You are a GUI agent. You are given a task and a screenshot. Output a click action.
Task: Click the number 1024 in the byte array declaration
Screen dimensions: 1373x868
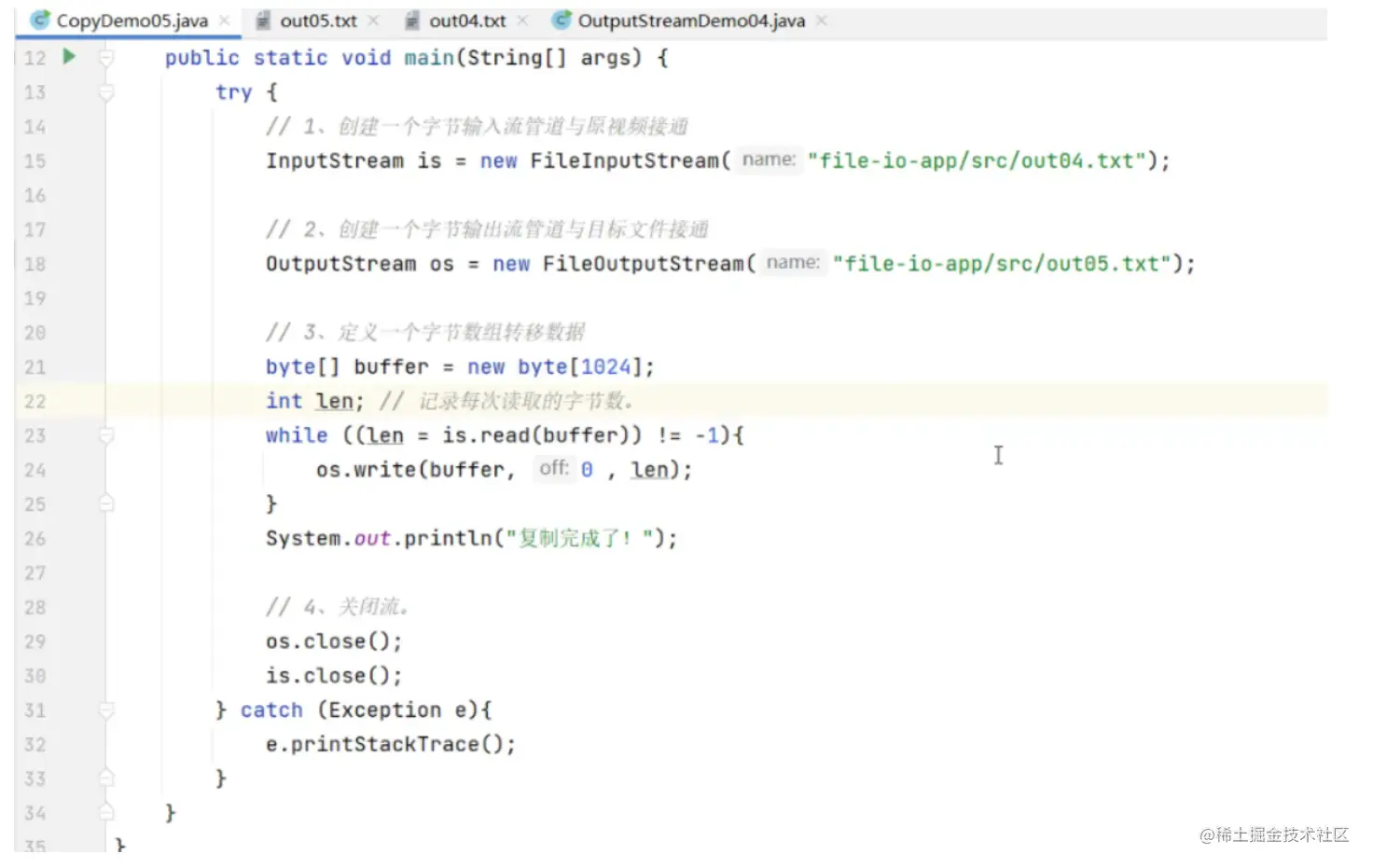point(605,367)
